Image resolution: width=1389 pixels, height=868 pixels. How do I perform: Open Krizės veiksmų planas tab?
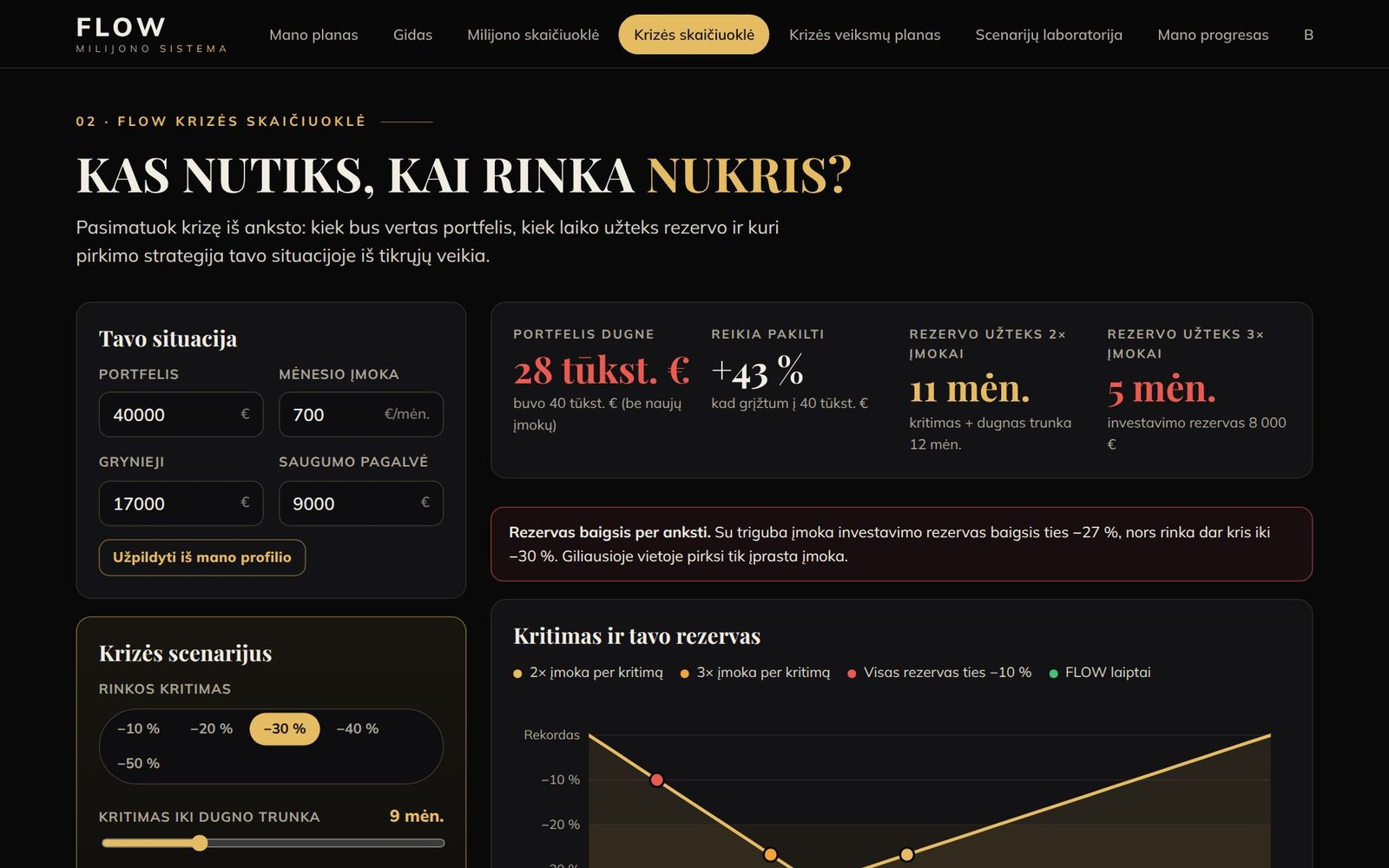(x=865, y=35)
